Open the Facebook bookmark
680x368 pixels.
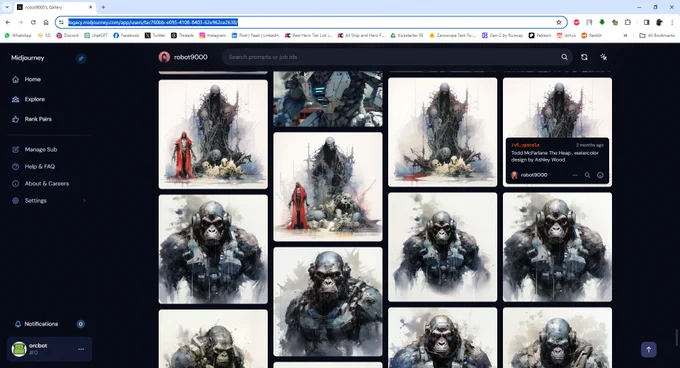tap(126, 35)
